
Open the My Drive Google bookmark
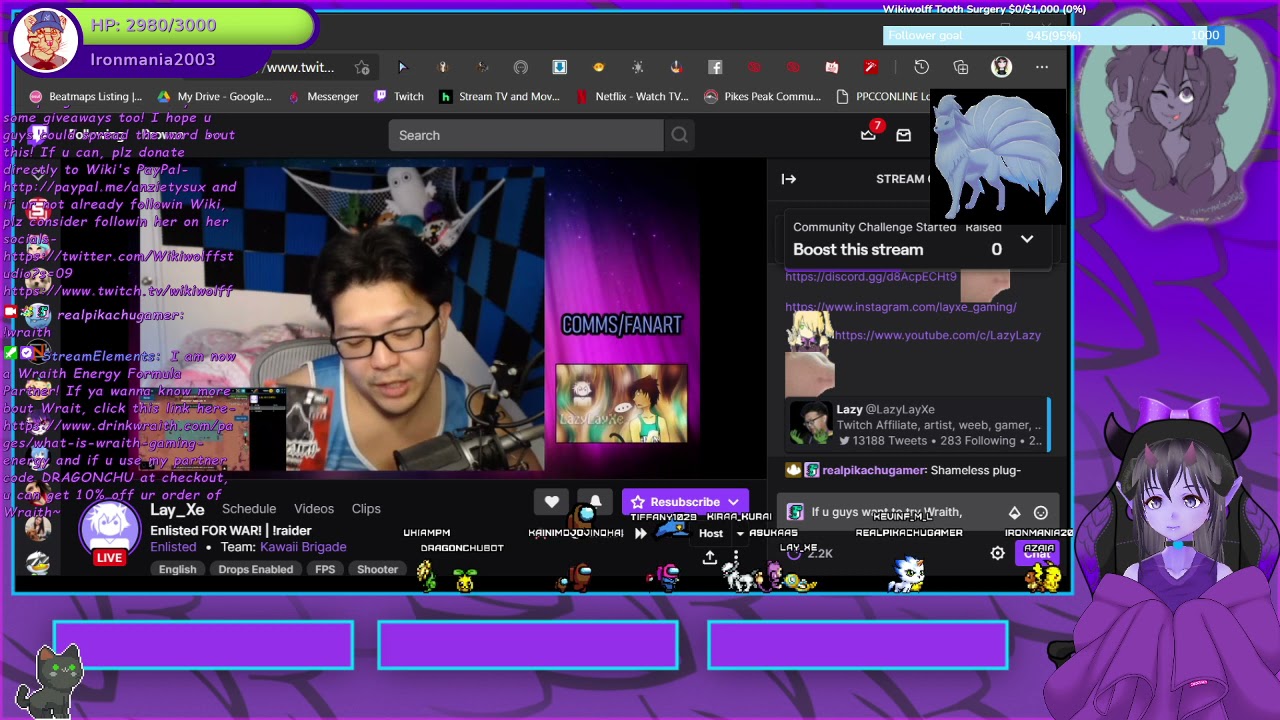pyautogui.click(x=215, y=97)
